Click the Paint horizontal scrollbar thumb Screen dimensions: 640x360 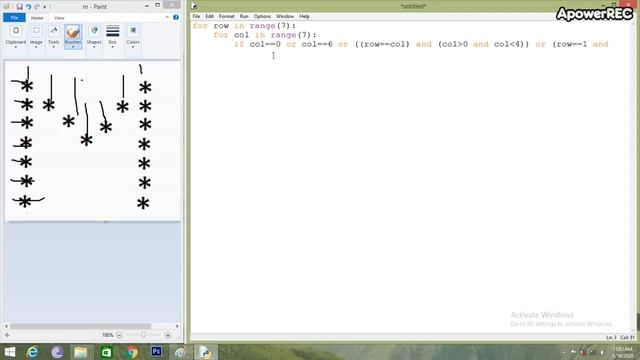point(80,326)
